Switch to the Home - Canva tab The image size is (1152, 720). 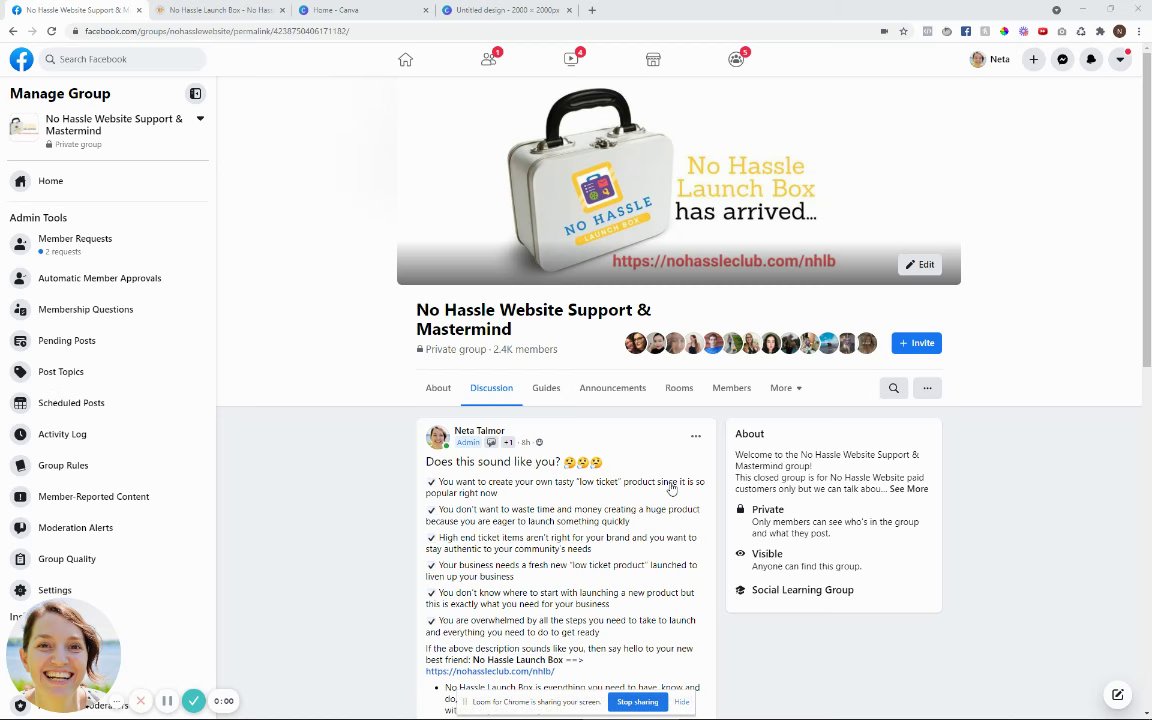click(x=363, y=10)
